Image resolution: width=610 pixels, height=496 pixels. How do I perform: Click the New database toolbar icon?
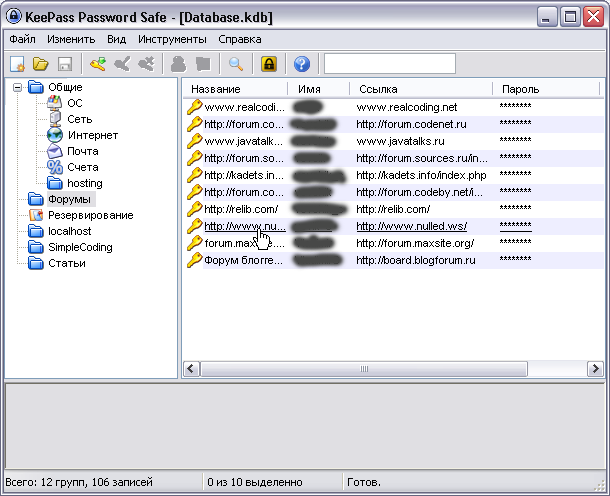tap(18, 64)
